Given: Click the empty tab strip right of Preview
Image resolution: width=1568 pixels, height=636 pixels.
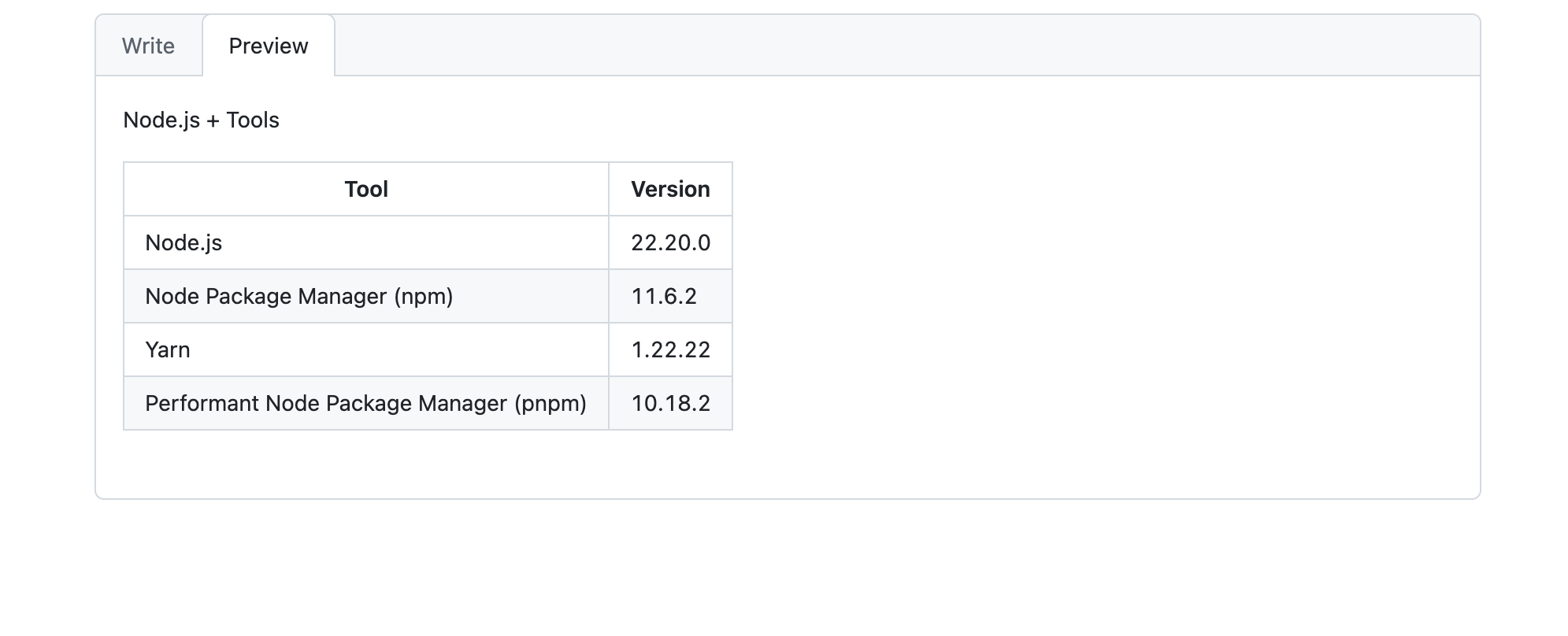Looking at the screenshot, I should (906, 46).
